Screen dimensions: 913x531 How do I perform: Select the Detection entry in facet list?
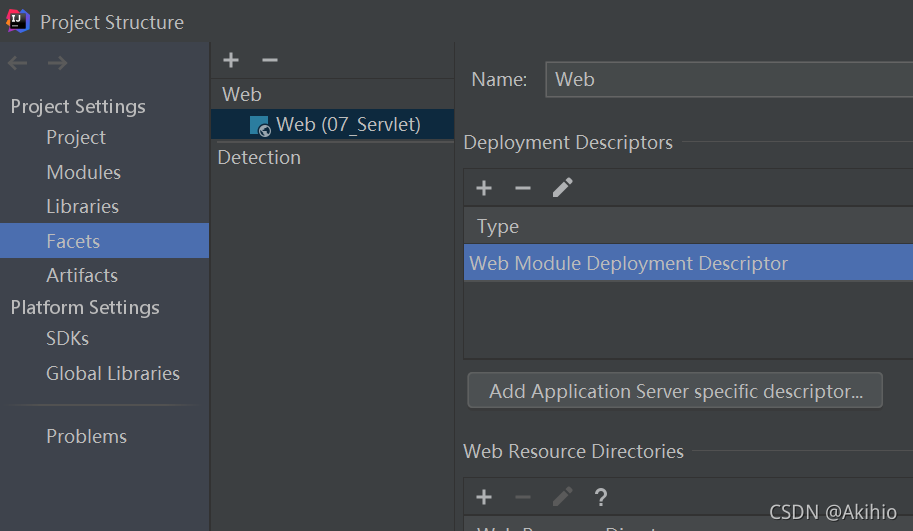(x=259, y=157)
